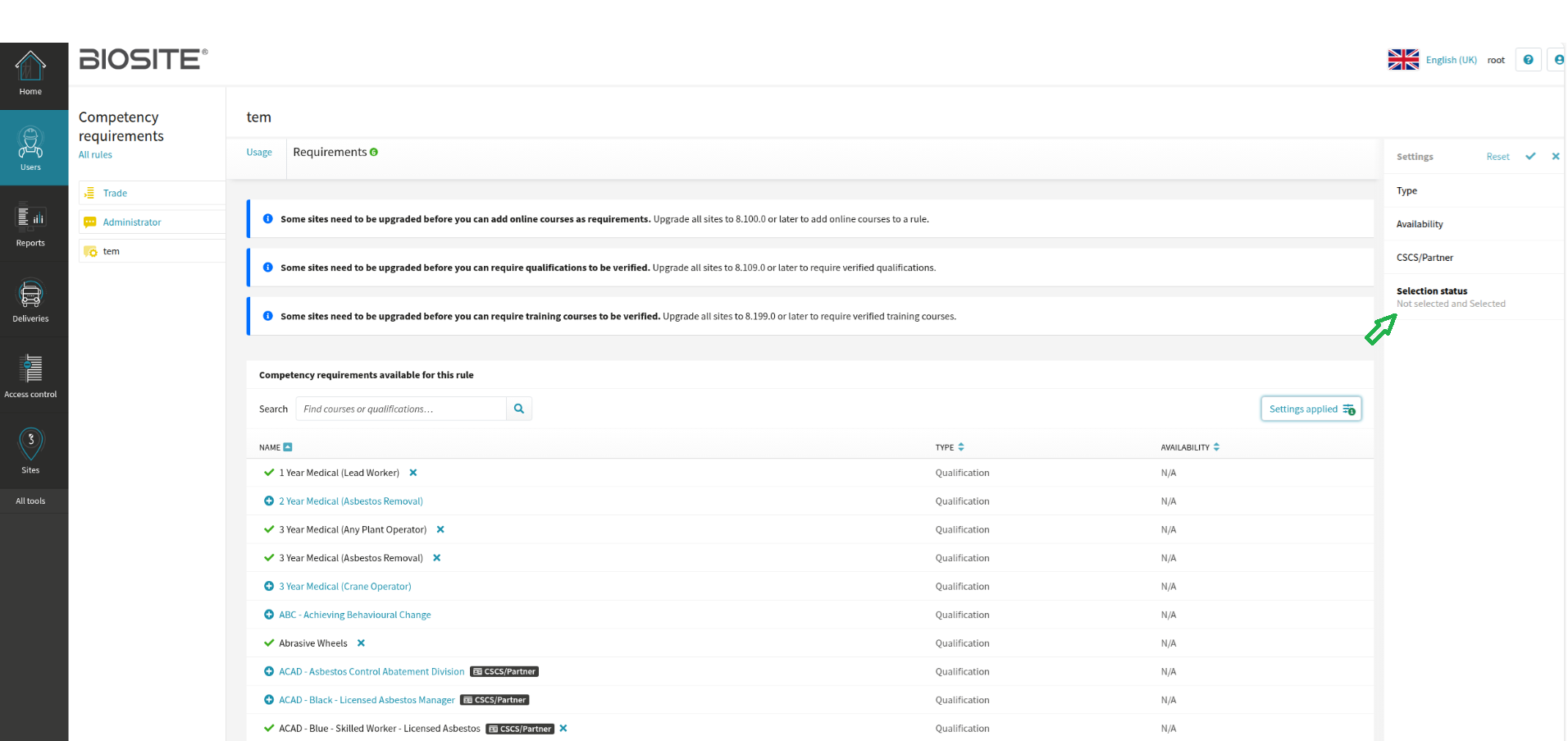Image resolution: width=1568 pixels, height=741 pixels.
Task: Go to All rules link
Action: pos(95,155)
